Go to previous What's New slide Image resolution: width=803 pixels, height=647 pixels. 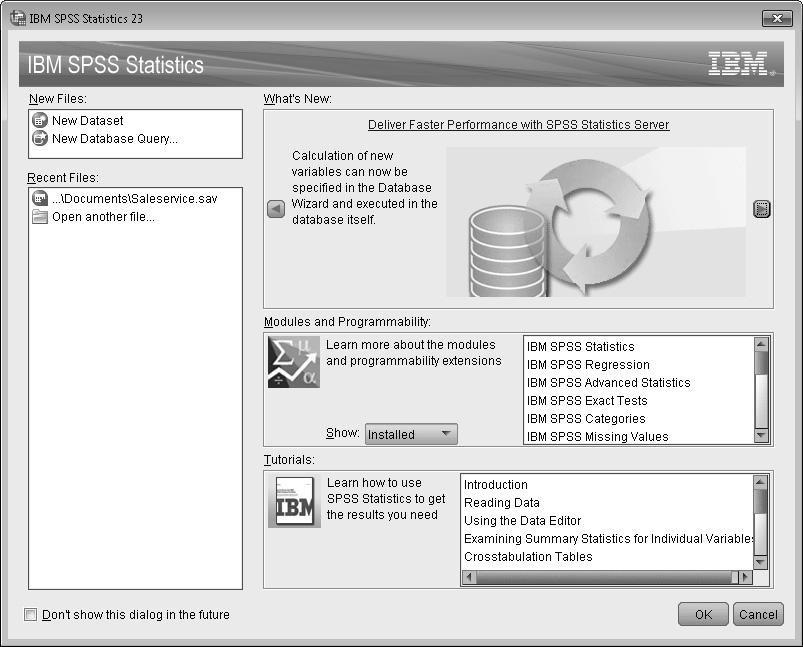tap(276, 208)
